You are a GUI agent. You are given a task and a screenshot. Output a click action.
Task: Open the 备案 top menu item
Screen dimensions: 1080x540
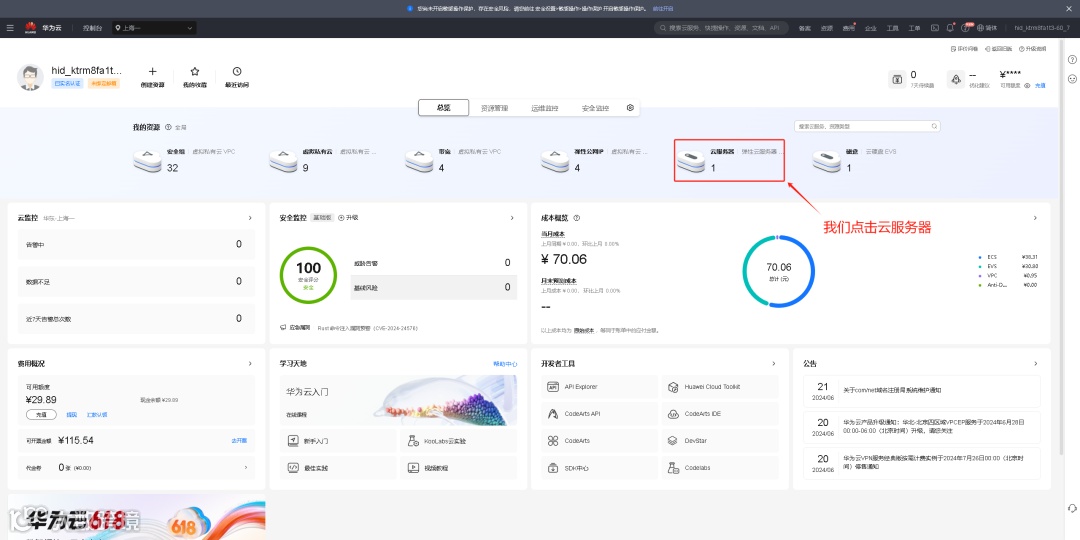[804, 28]
